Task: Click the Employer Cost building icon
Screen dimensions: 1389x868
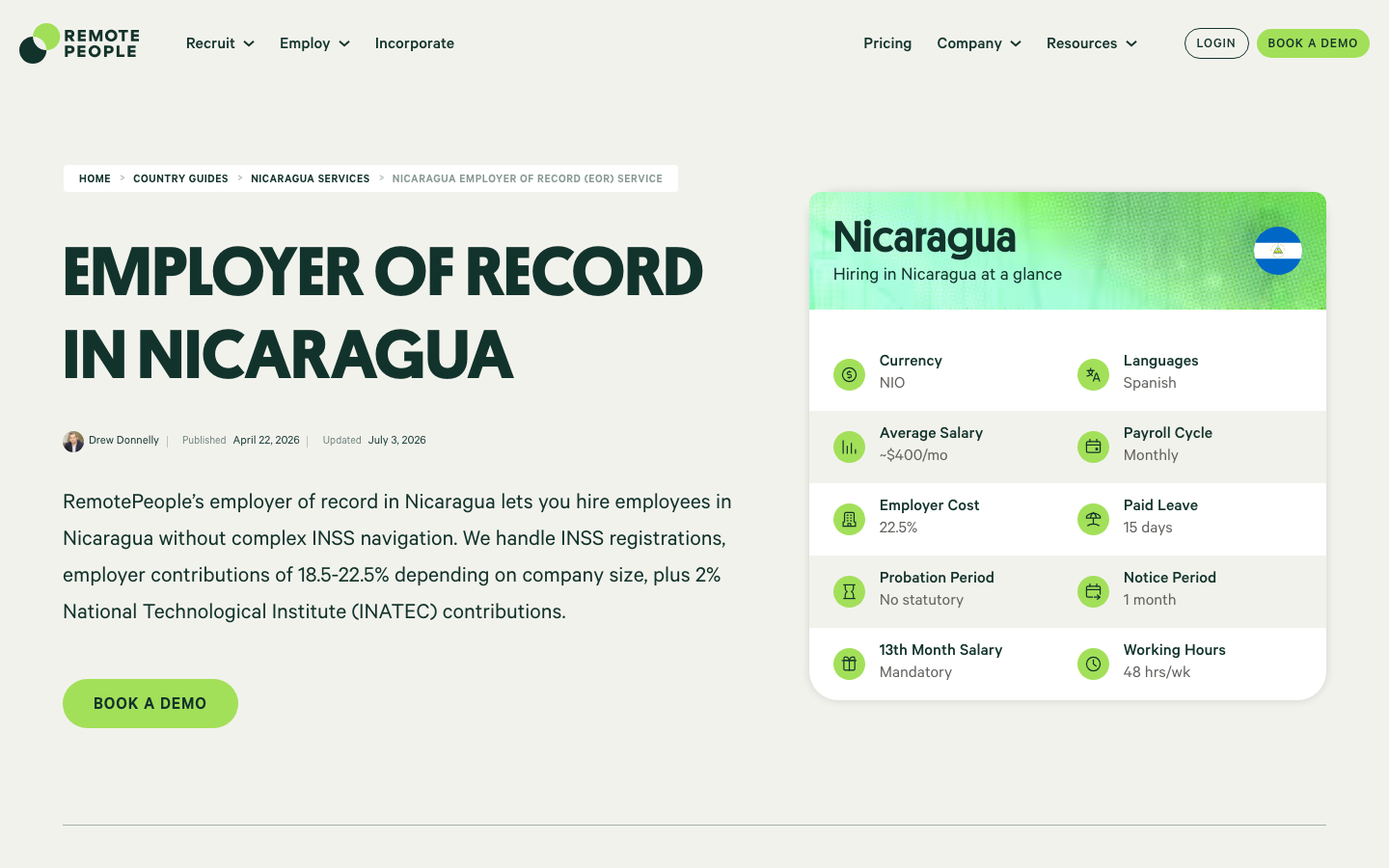Action: click(x=849, y=519)
